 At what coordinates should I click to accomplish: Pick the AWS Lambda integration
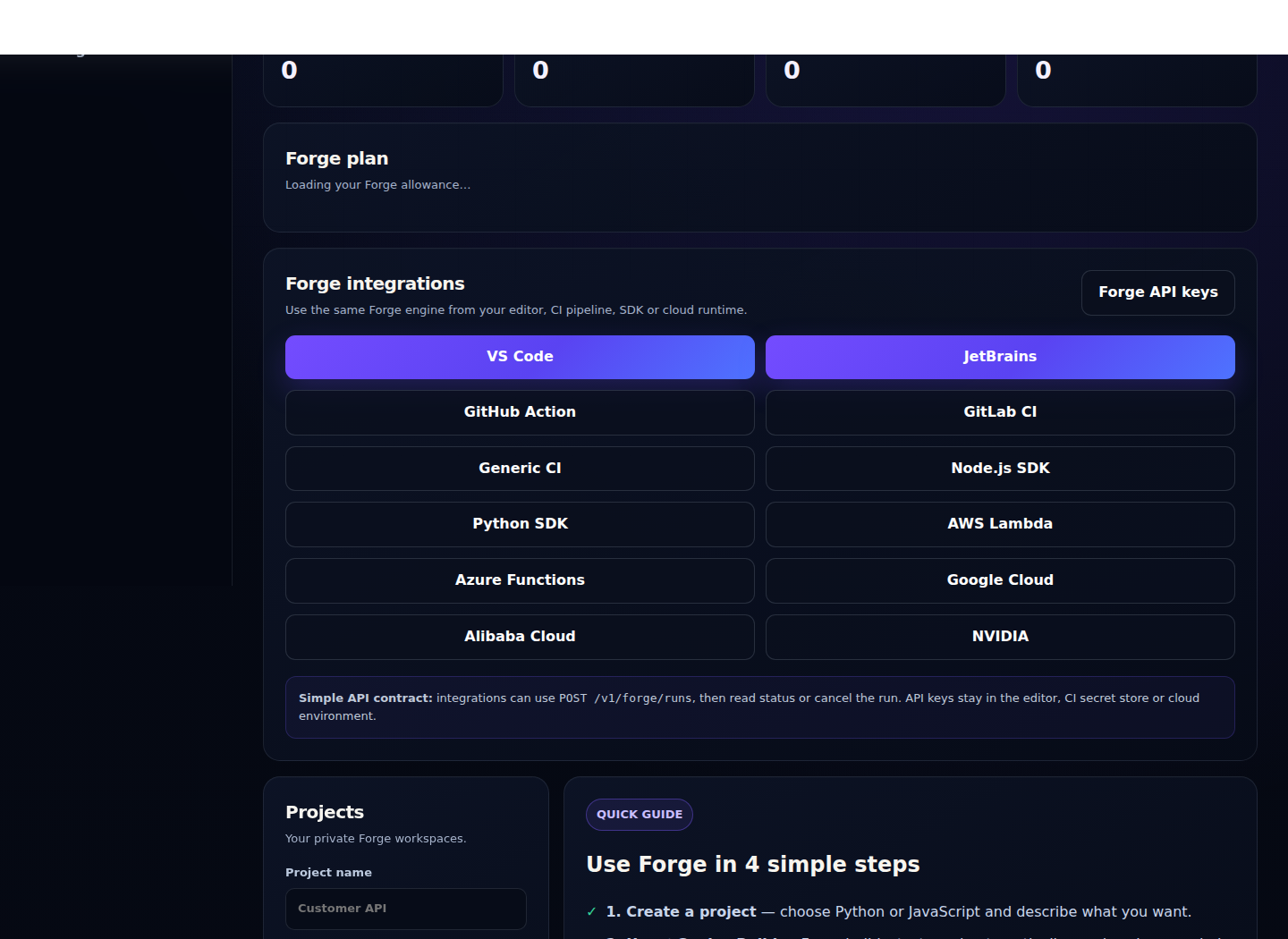1000,524
